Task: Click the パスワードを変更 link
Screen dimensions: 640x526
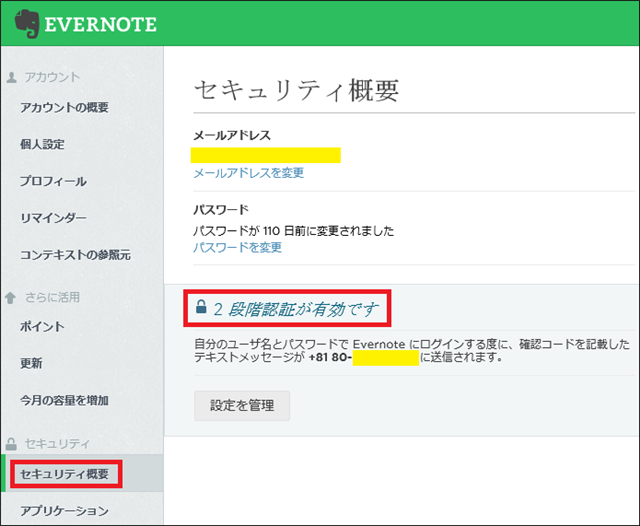Action: (x=238, y=247)
